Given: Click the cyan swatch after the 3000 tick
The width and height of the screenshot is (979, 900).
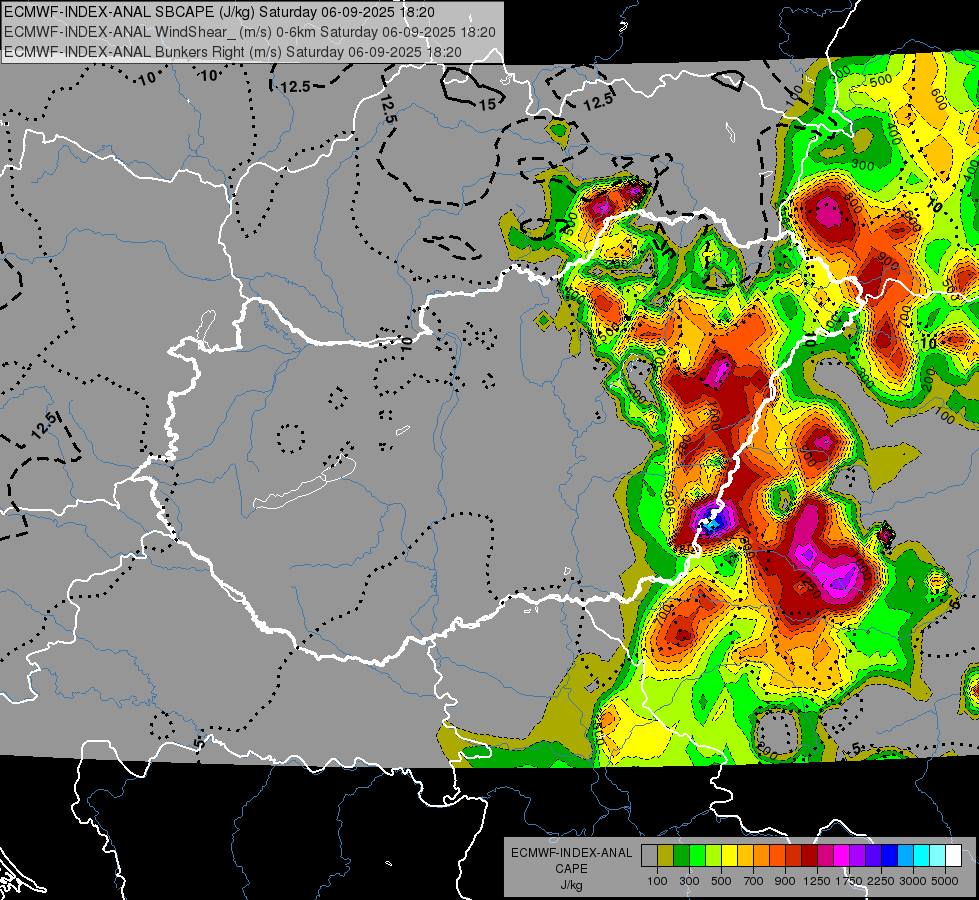Looking at the screenshot, I should coord(922,855).
